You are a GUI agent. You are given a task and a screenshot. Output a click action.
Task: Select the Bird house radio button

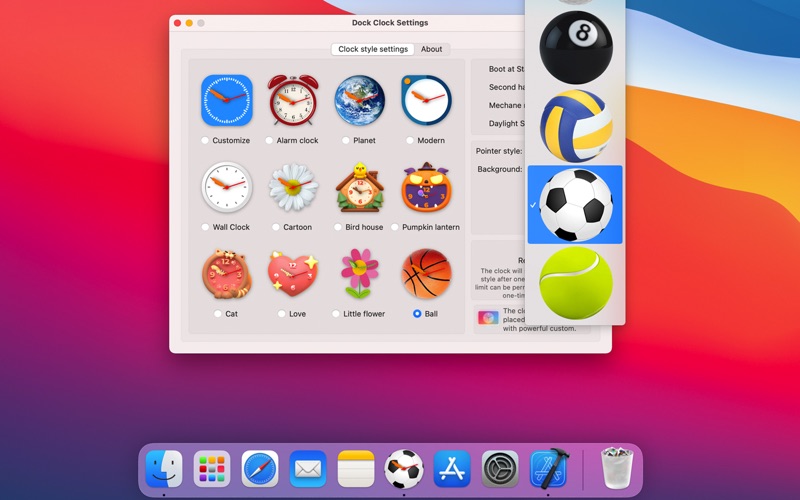point(338,227)
